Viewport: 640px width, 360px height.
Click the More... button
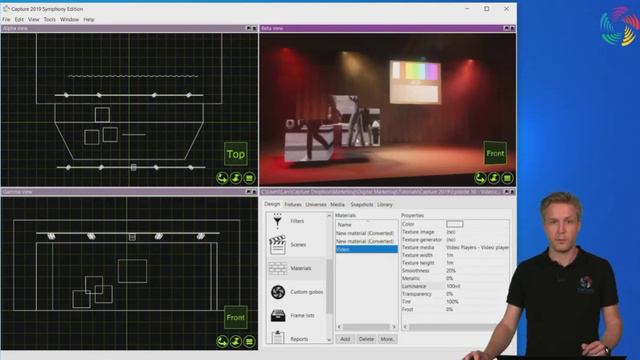(x=387, y=339)
